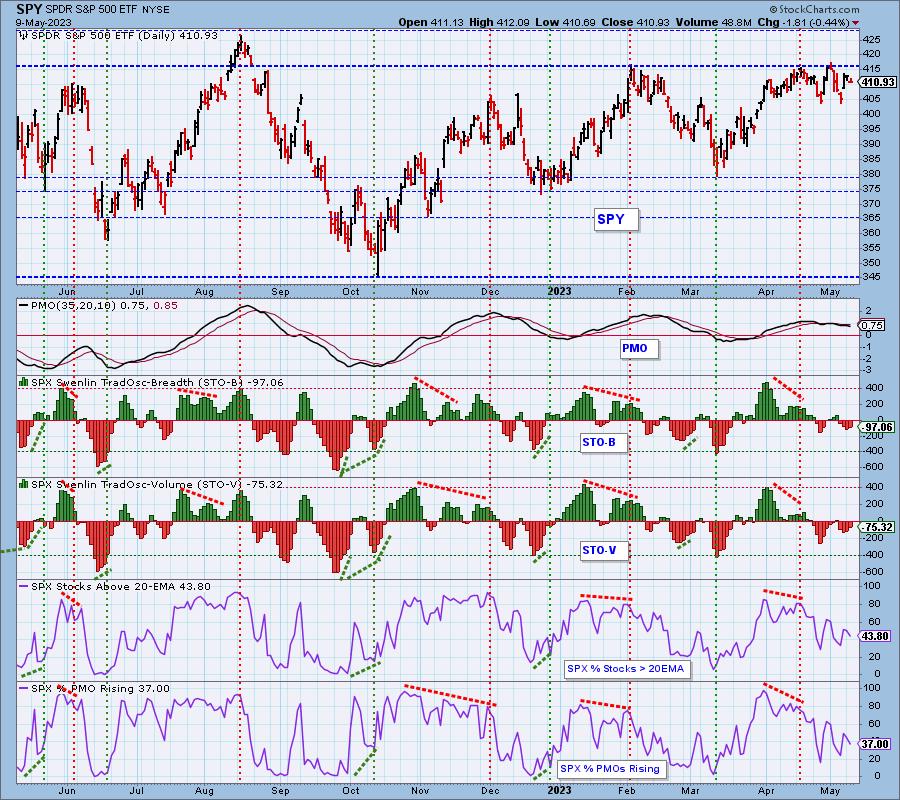The image size is (900, 800).
Task: Click the -75.32 value tag
Action: coord(878,527)
